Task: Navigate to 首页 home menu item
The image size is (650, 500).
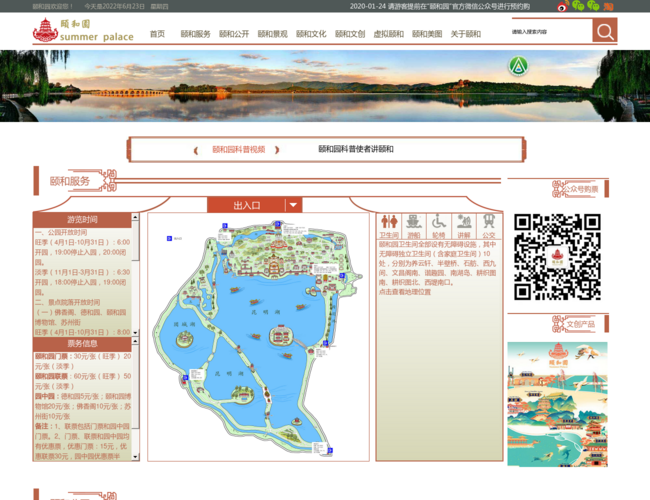Action: (157, 34)
